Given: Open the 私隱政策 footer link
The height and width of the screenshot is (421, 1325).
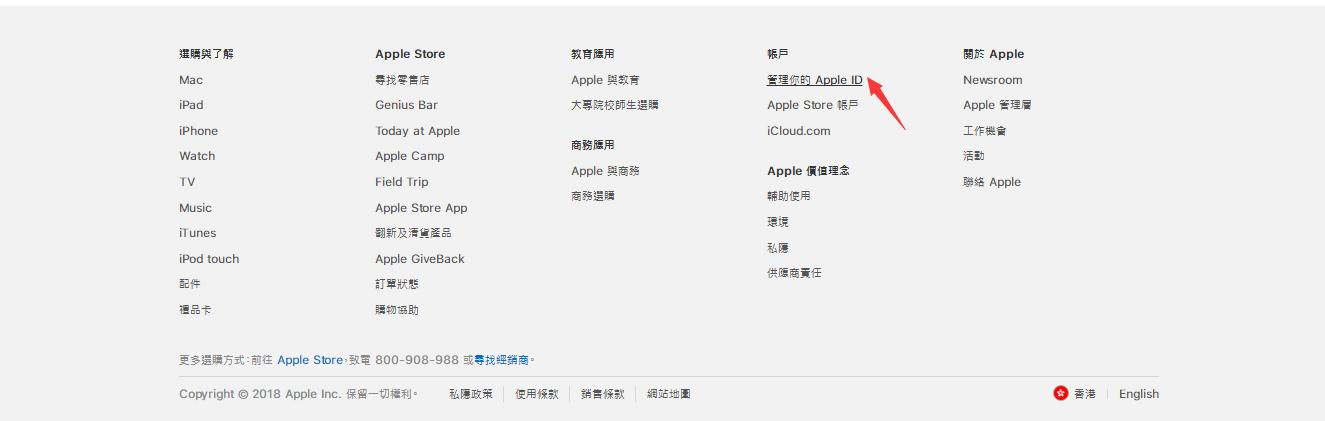Looking at the screenshot, I should point(470,394).
